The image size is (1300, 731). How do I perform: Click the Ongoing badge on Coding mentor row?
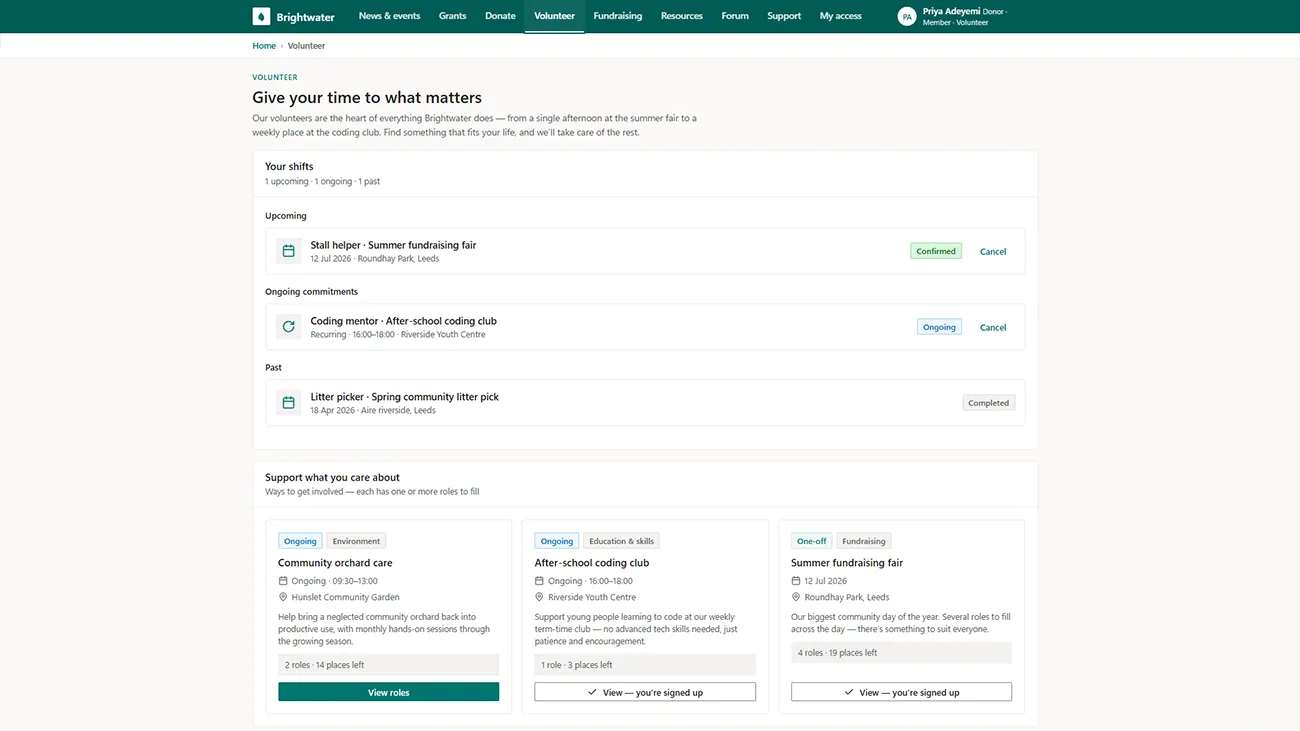point(939,327)
